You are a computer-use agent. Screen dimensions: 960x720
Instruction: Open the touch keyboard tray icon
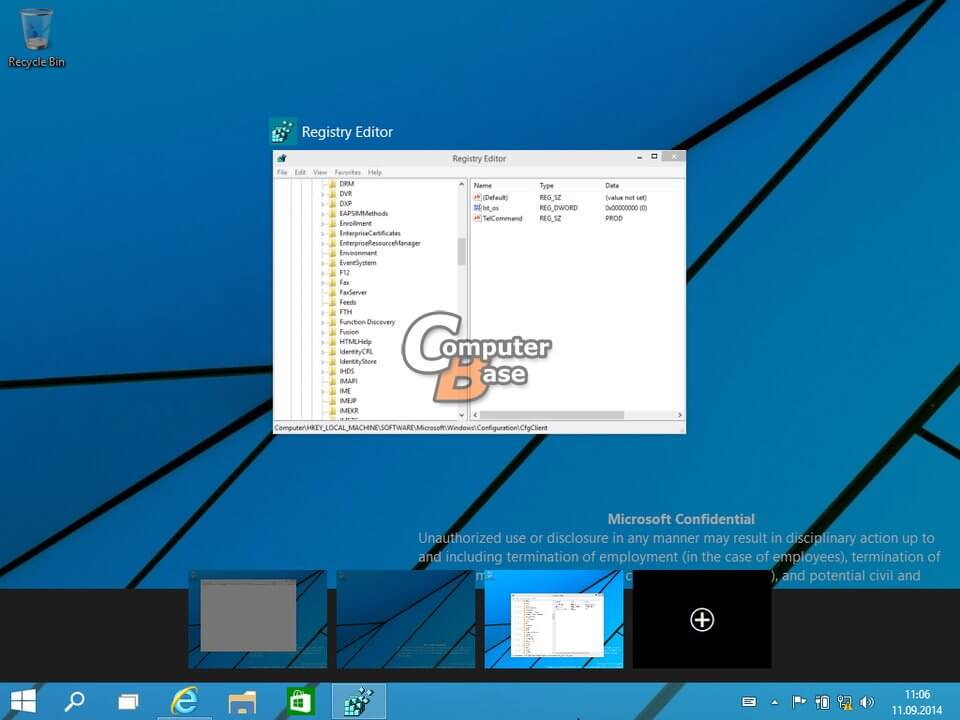[x=749, y=701]
